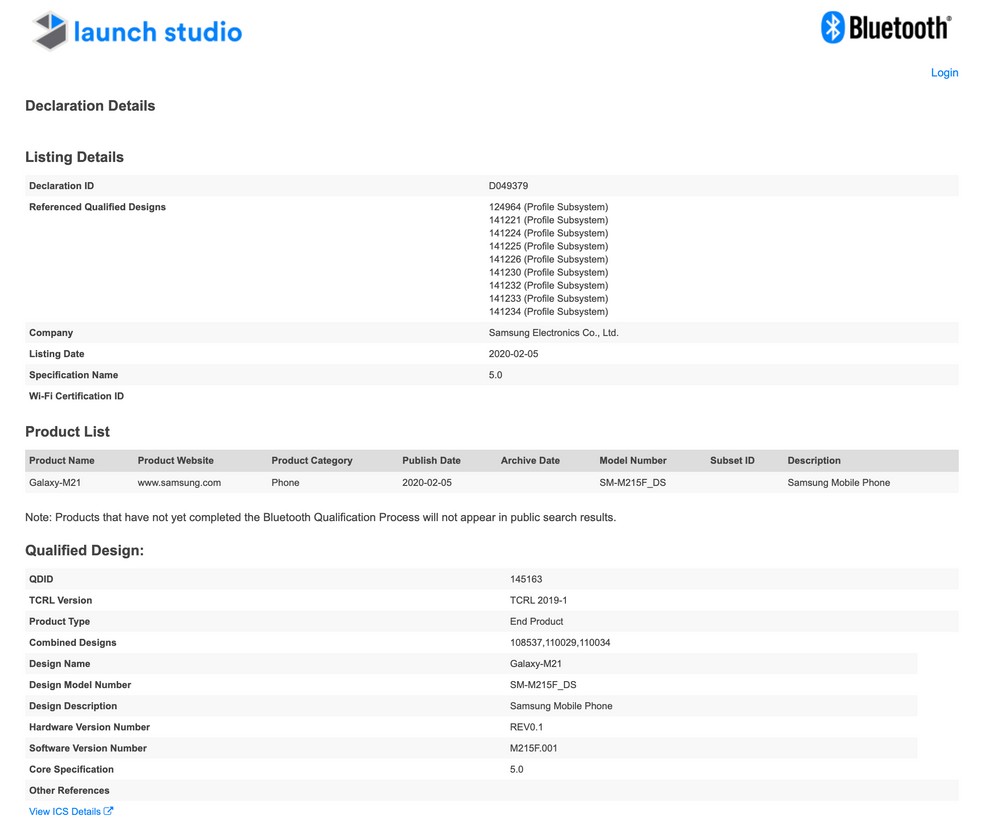Click Specification Name value 5.0
Viewport: 1000px width, 831px height.
coord(496,375)
